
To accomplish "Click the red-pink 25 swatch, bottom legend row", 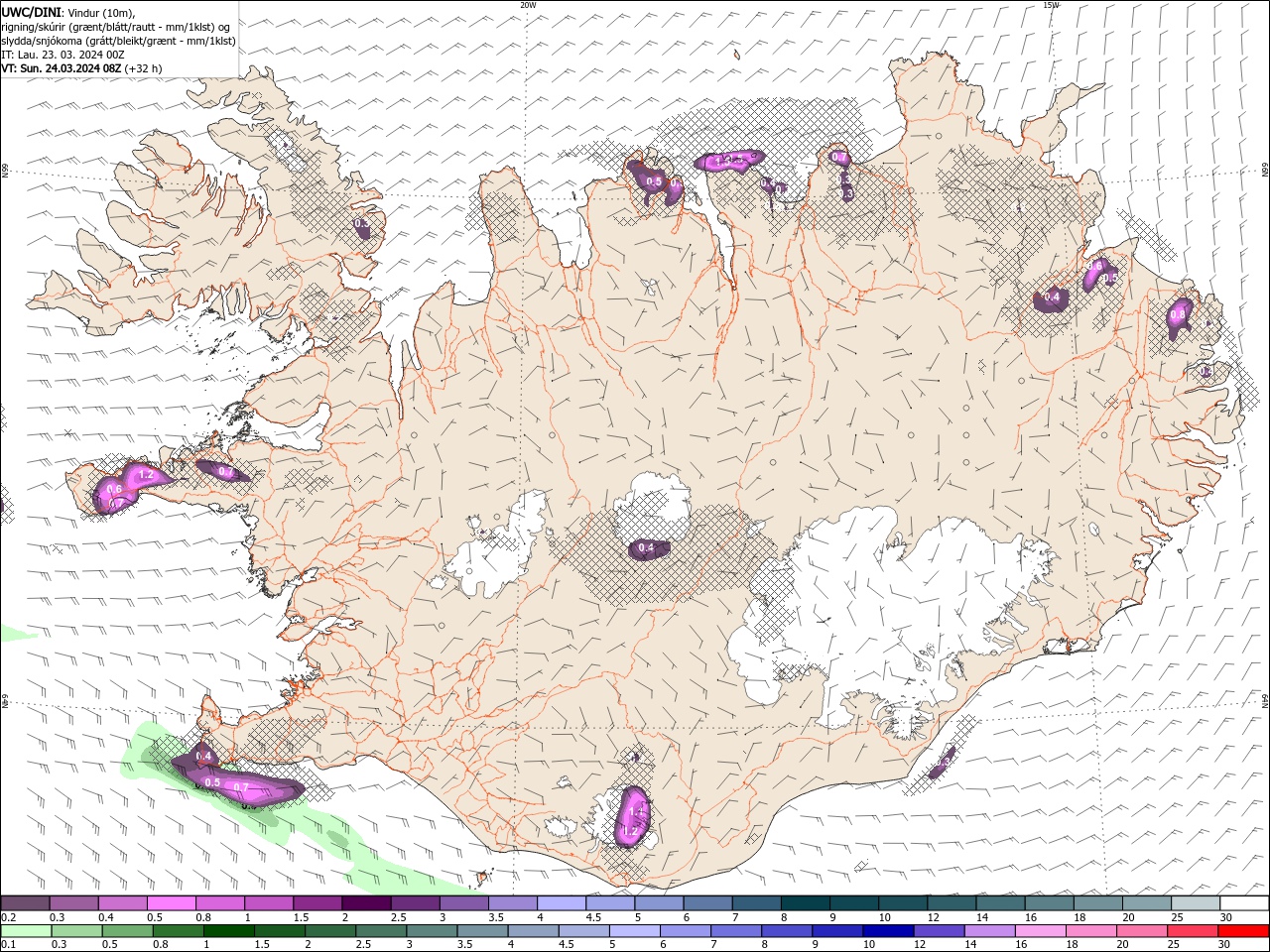I will [1193, 931].
